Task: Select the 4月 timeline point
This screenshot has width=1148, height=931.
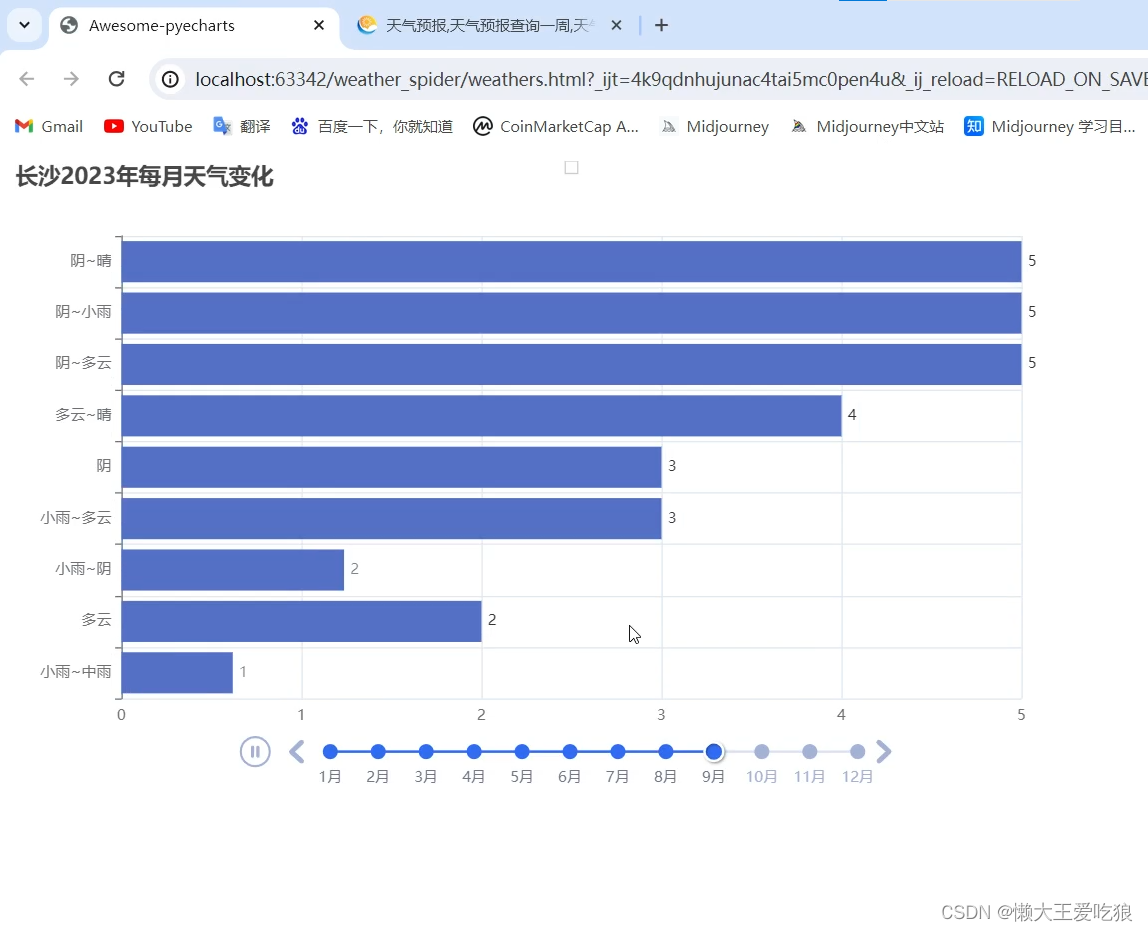Action: tap(474, 752)
